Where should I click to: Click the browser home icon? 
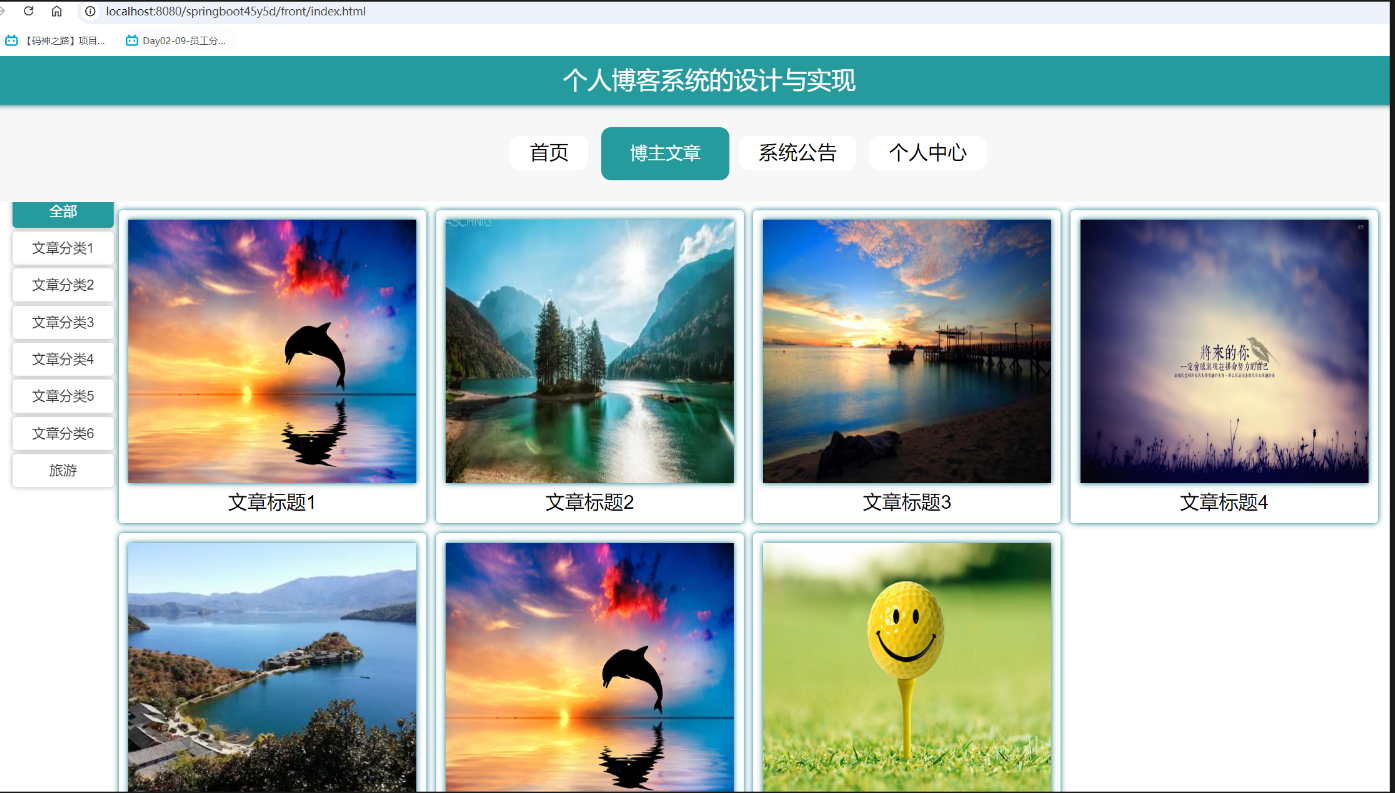[x=58, y=11]
